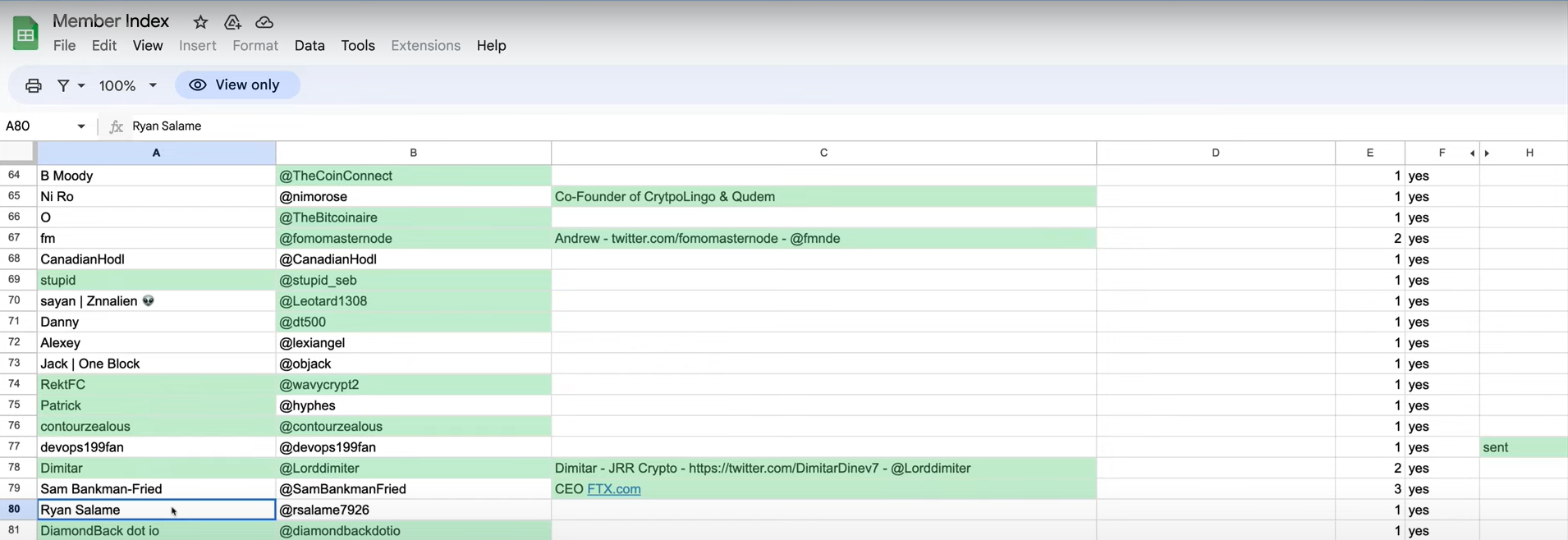Viewport: 1568px width, 540px height.
Task: Click the right arrow for hidden column
Action: pos(1487,153)
